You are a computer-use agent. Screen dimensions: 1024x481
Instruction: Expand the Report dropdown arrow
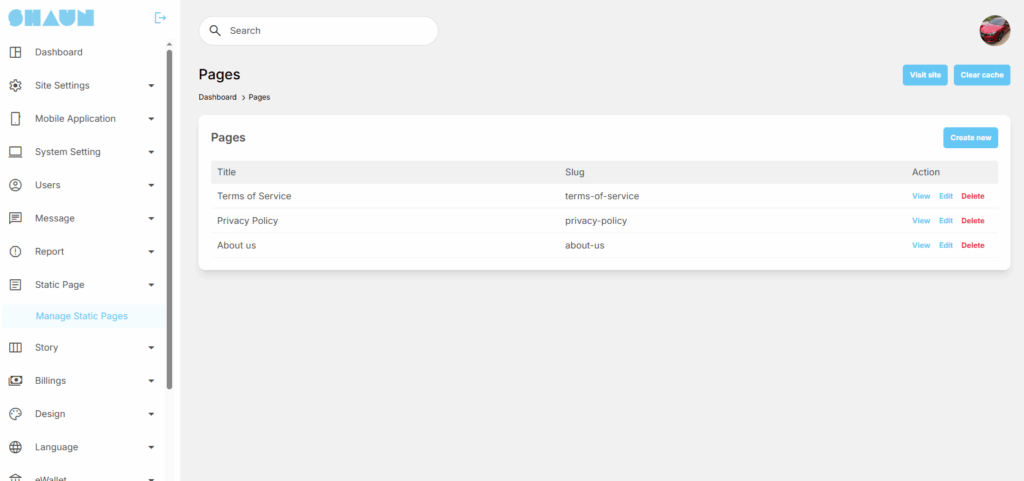(151, 252)
